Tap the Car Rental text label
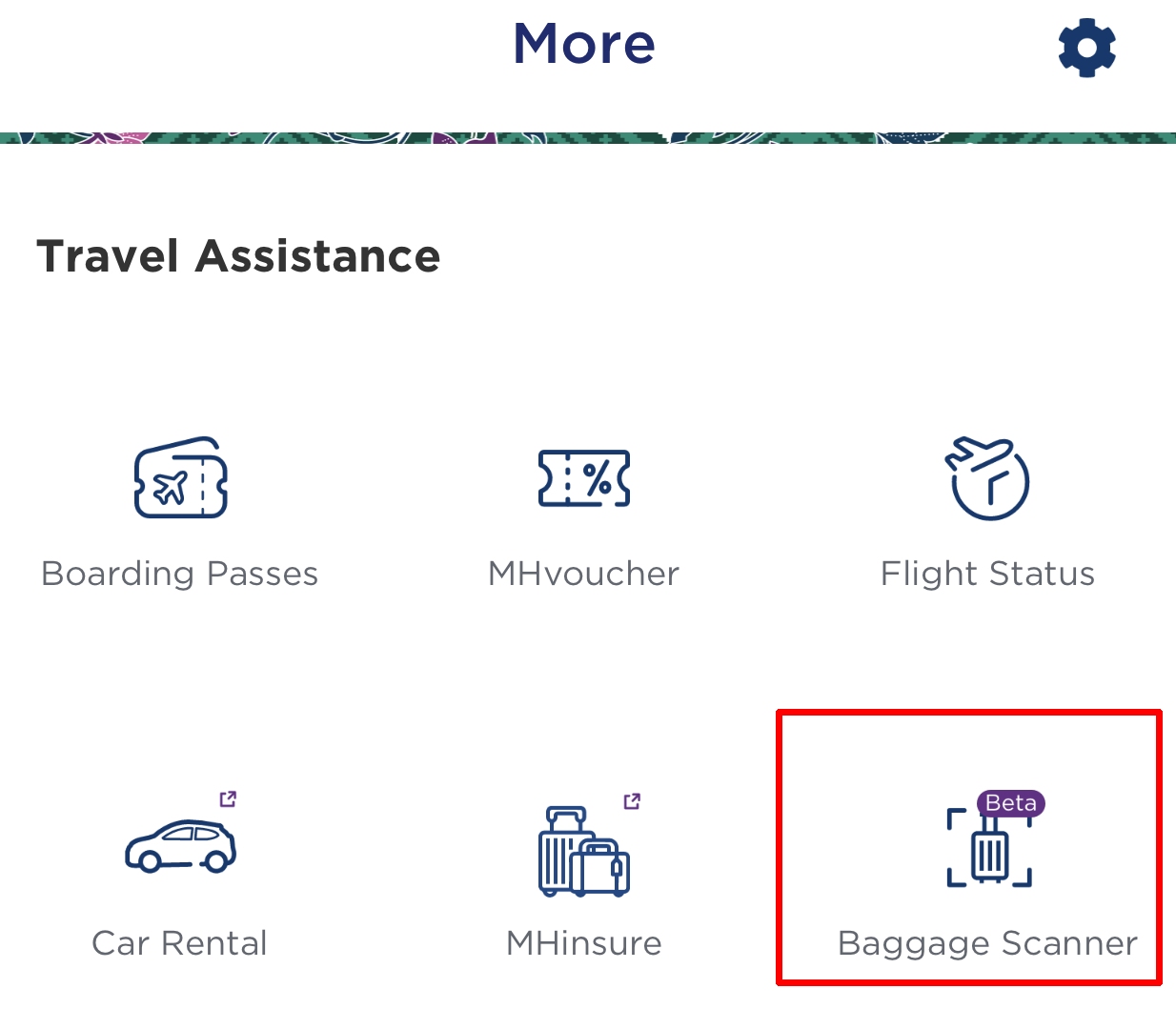 pos(180,943)
